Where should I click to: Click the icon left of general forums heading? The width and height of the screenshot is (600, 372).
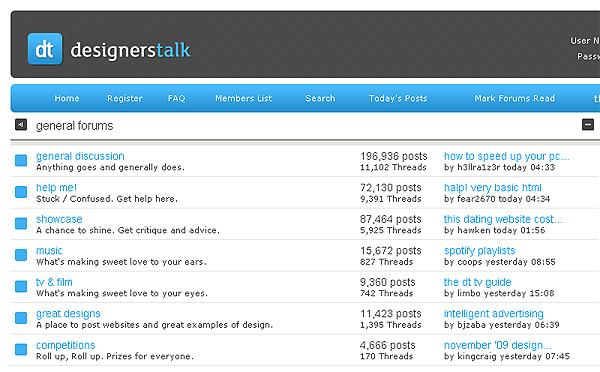coord(21,124)
